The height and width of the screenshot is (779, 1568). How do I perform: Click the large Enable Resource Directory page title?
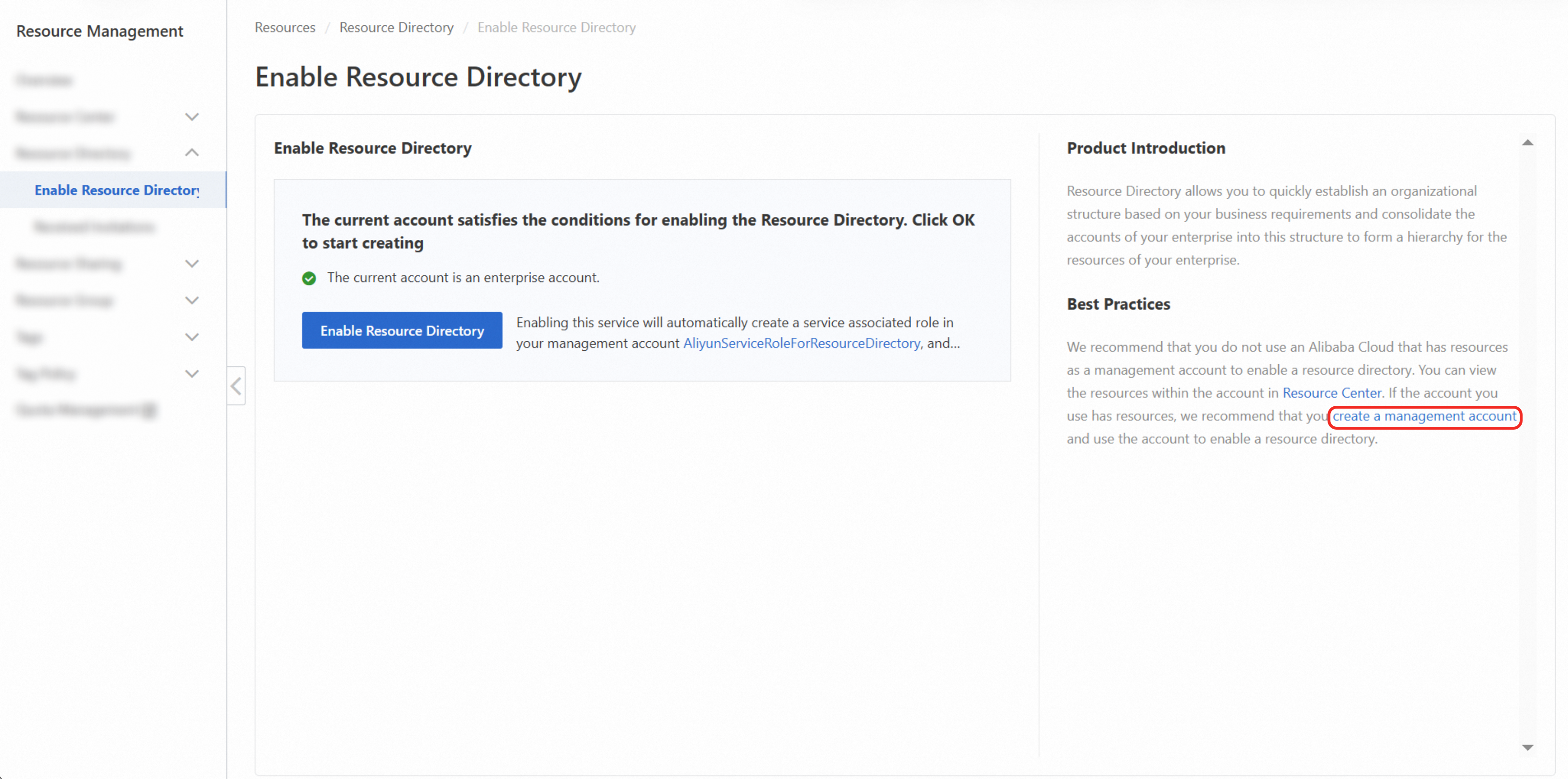[x=418, y=77]
